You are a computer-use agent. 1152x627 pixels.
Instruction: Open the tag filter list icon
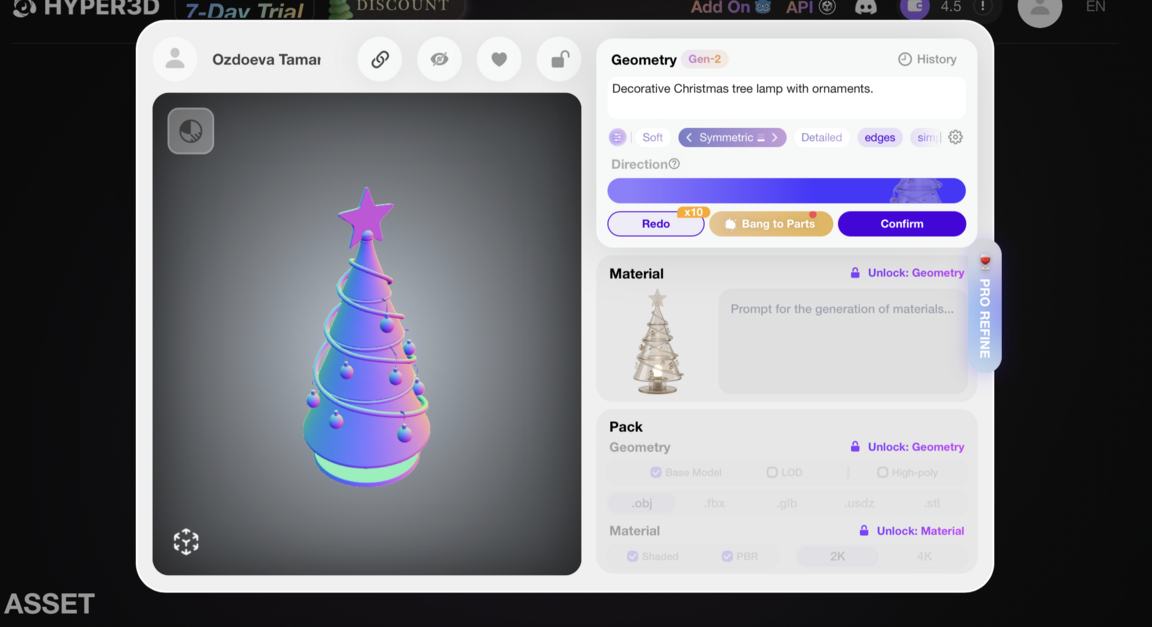(x=617, y=137)
